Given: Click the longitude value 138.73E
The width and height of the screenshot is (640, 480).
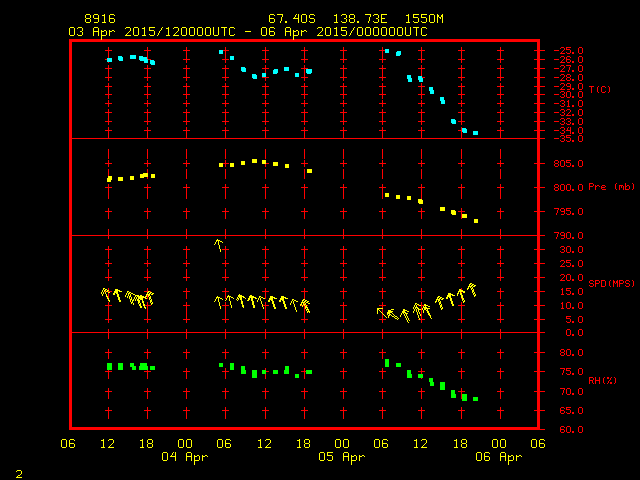Looking at the screenshot, I should [x=360, y=19].
